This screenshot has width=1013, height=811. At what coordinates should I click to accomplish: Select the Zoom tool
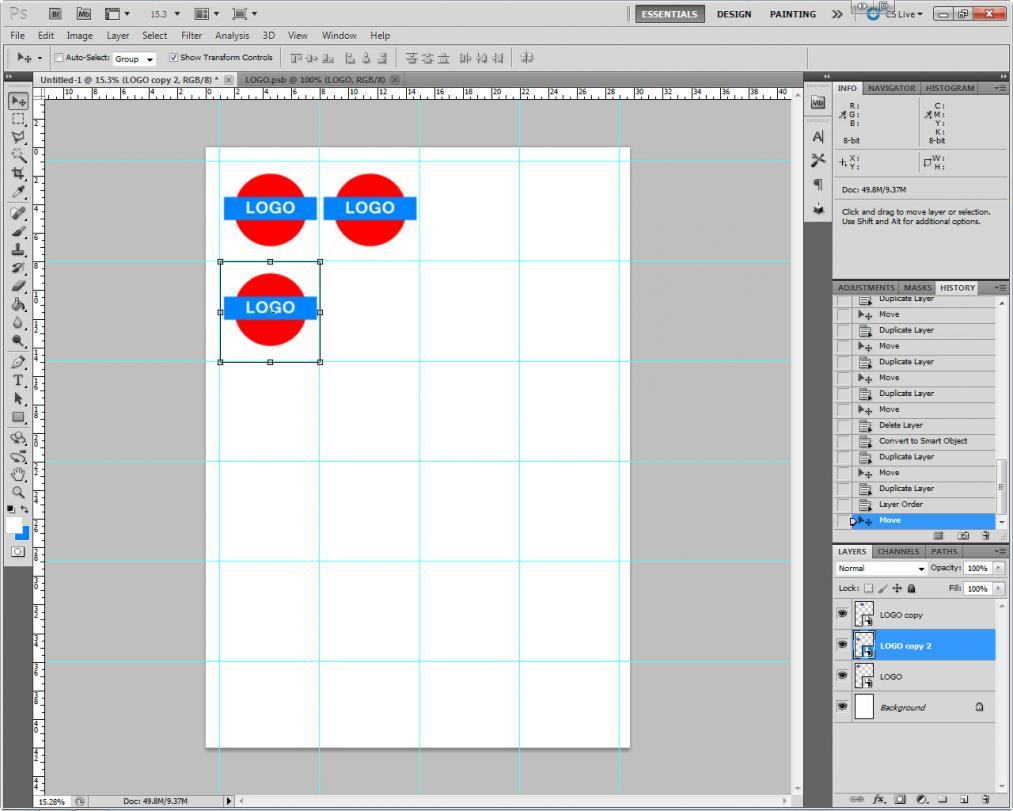point(18,492)
